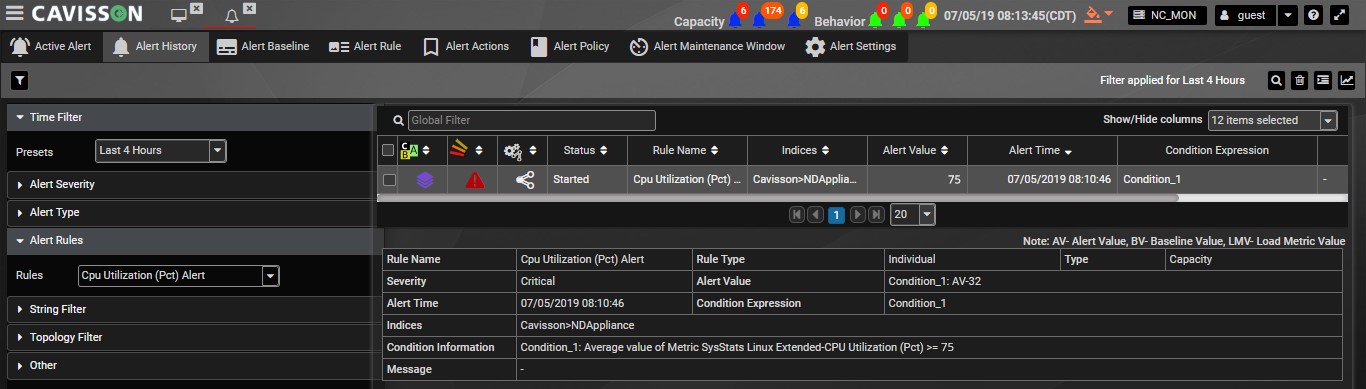Open the Show/Hide columns 12 items dropdown
This screenshot has width=1366, height=389.
[x=1272, y=120]
